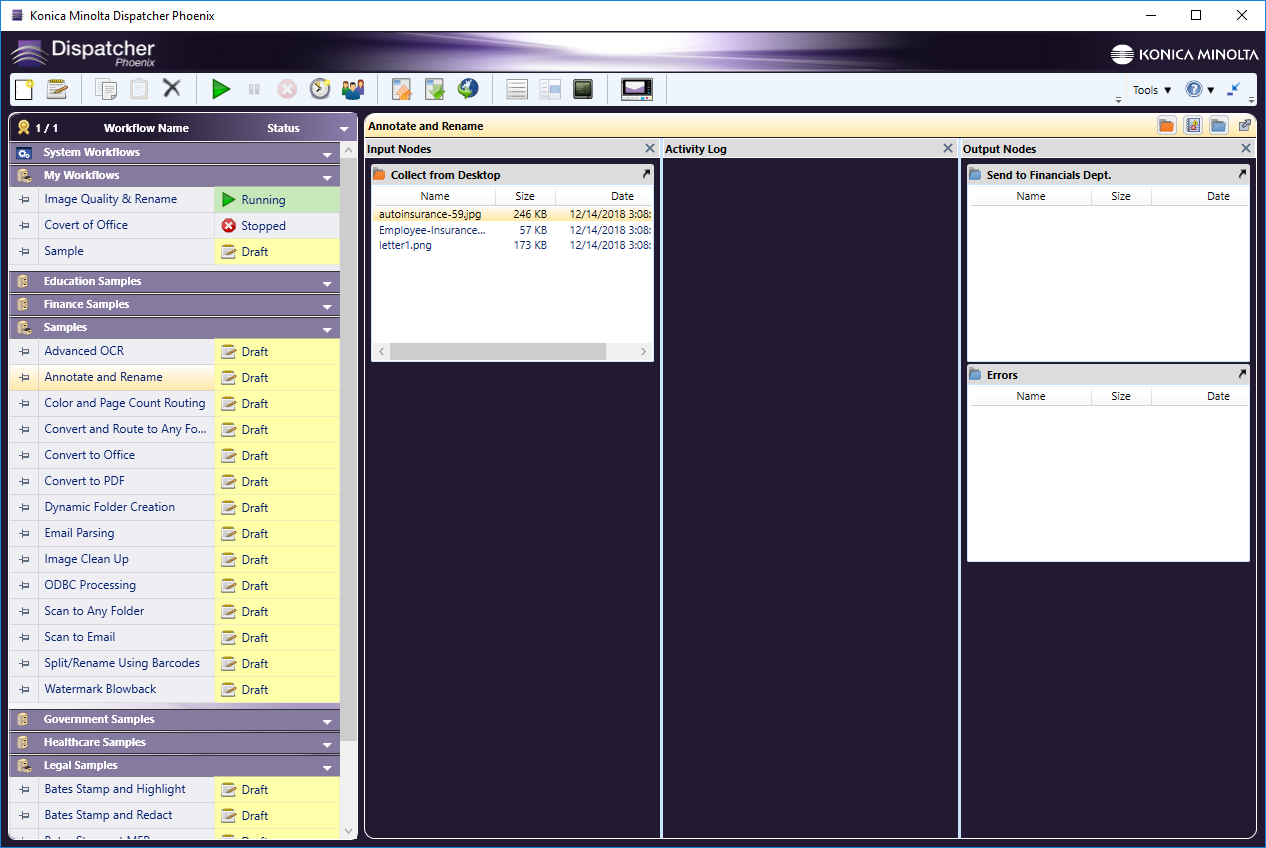Select Bates Stamp and Highlight workflow
The width and height of the screenshot is (1266, 848).
[x=115, y=789]
